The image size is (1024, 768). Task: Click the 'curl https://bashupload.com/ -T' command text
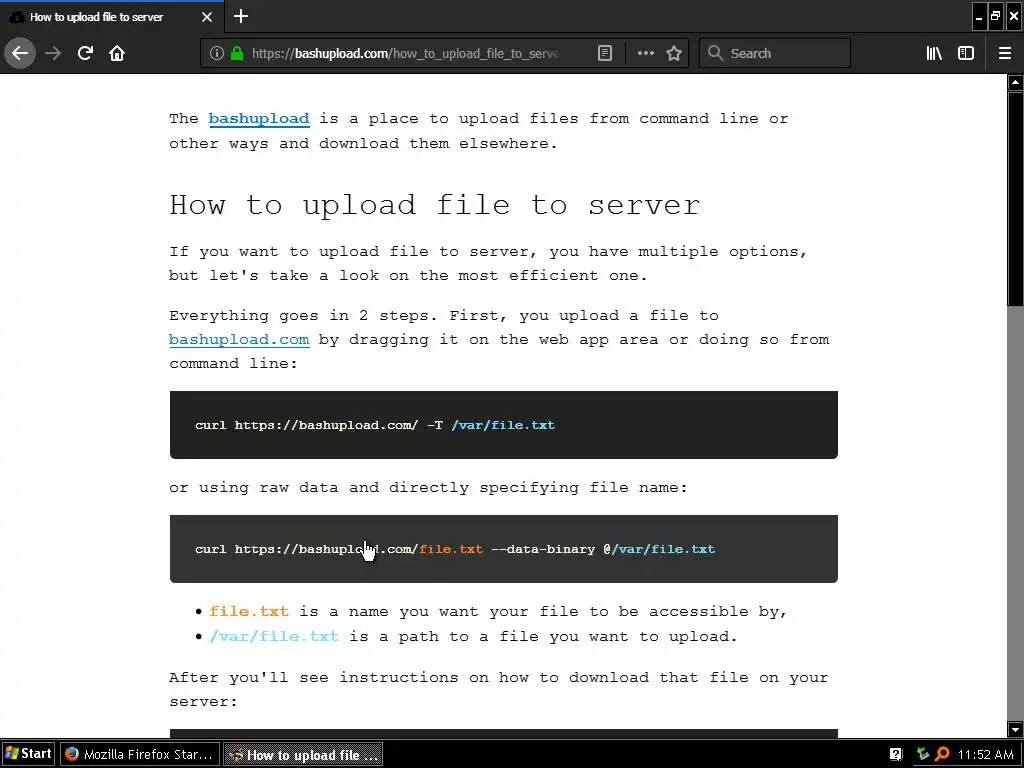coord(319,425)
